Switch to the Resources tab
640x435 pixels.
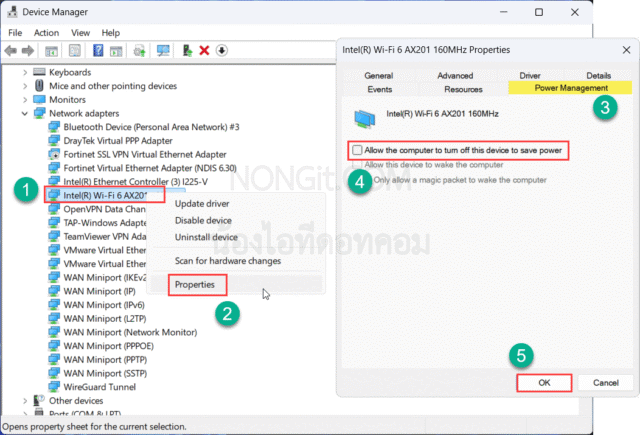click(x=463, y=89)
